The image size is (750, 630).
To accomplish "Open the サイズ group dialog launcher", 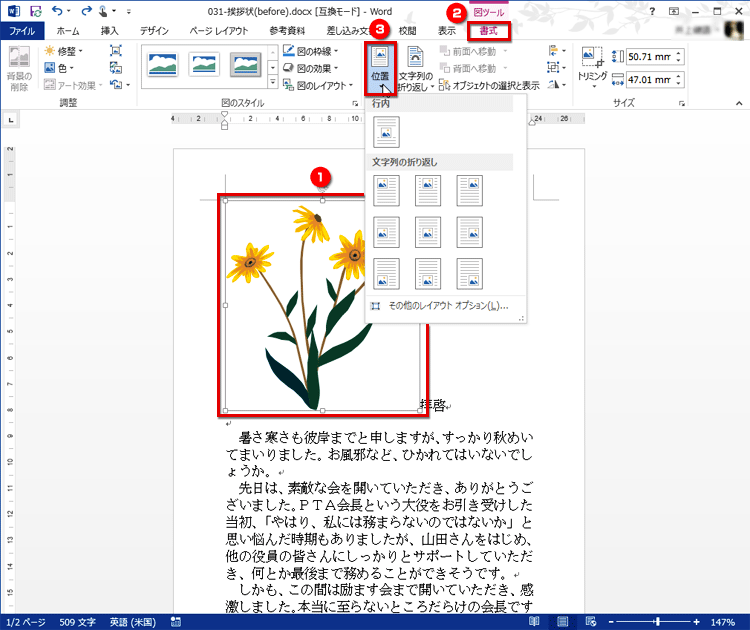I will (x=682, y=103).
